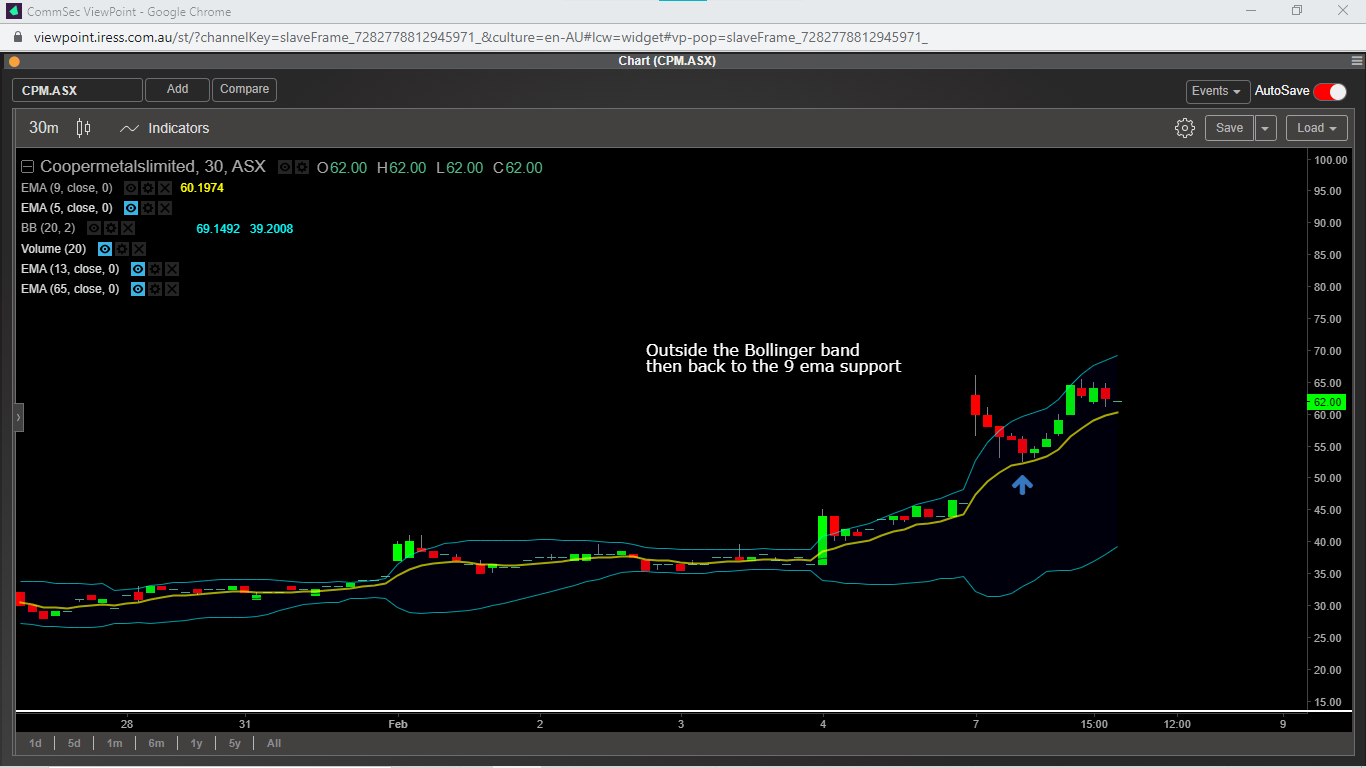This screenshot has width=1366, height=768.
Task: Click the Add button
Action: 177,90
